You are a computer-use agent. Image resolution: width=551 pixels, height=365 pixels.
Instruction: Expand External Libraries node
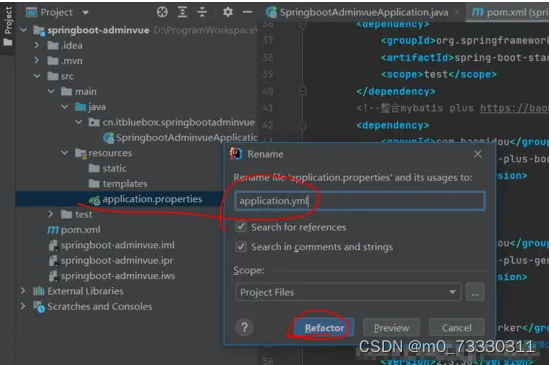pos(23,291)
